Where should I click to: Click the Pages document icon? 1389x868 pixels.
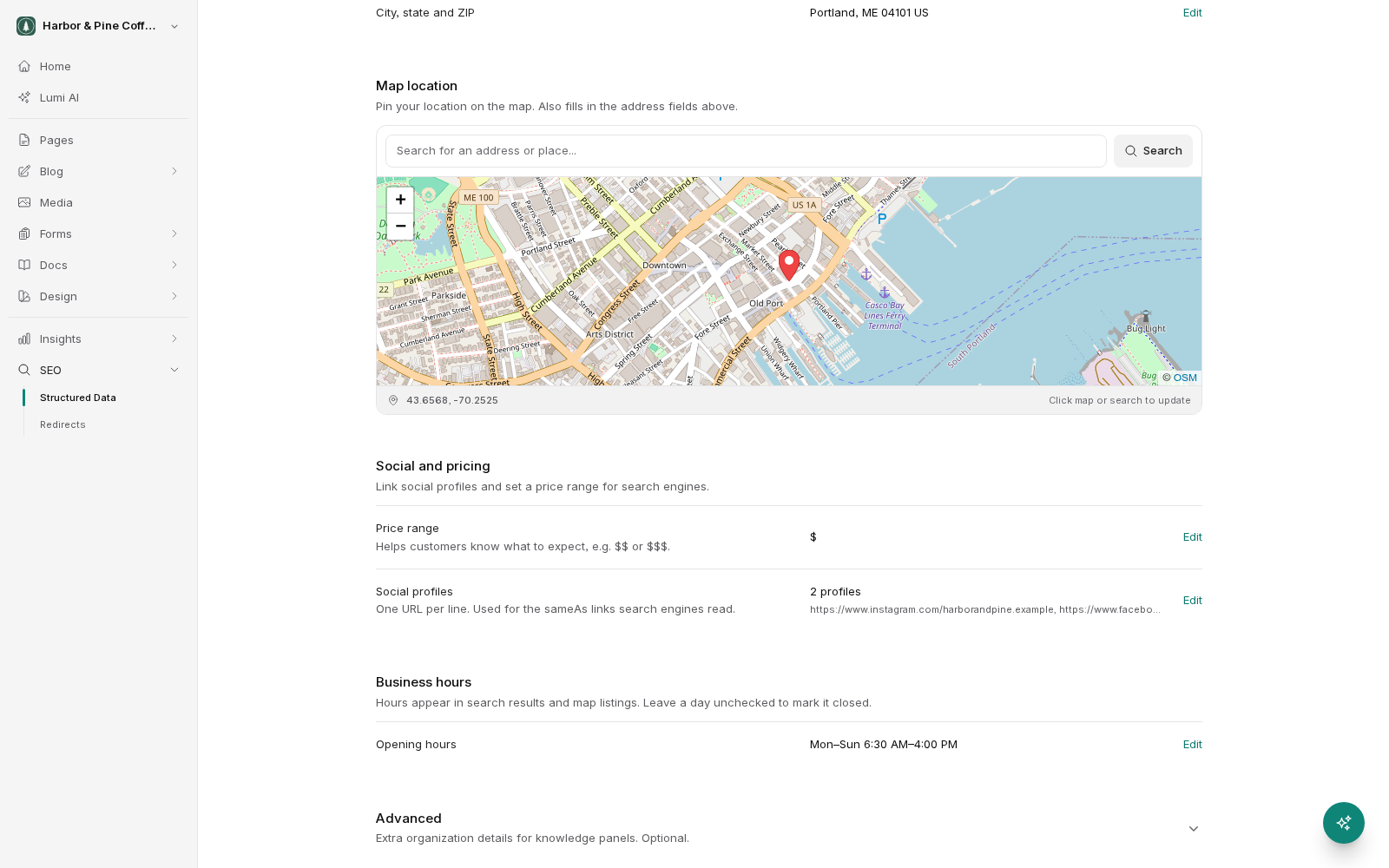(x=24, y=140)
